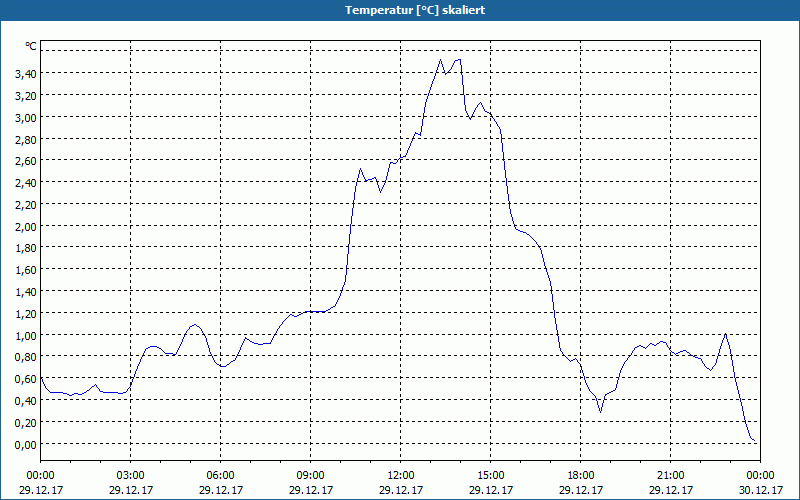Select the 0,80 temperature label

pos(26,357)
